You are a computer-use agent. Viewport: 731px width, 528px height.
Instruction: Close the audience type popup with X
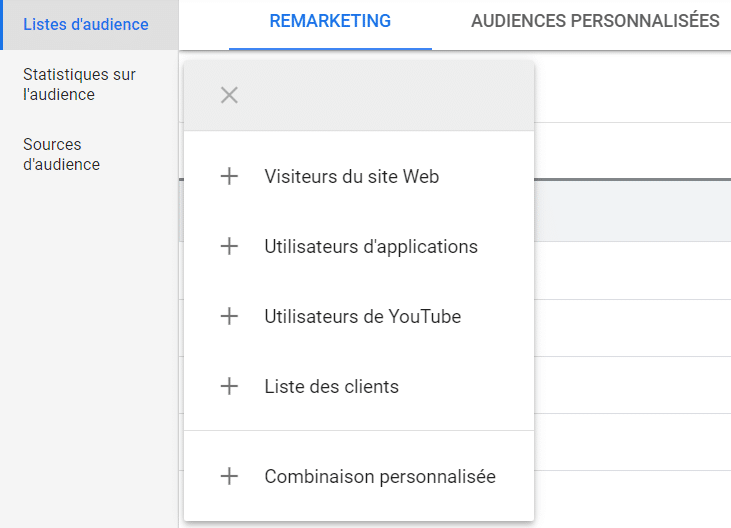click(x=229, y=96)
